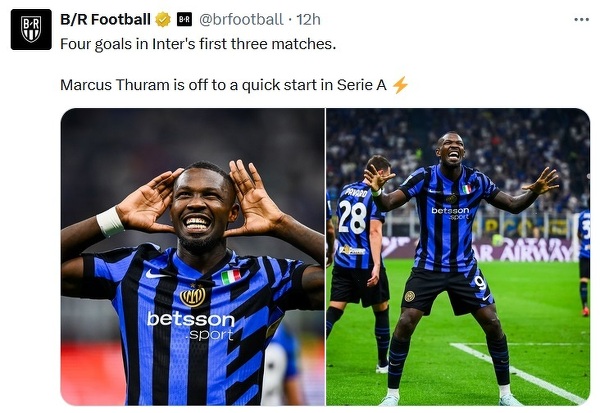Click the white wristband in left photo
Screen dimensions: 600x413
(110, 221)
